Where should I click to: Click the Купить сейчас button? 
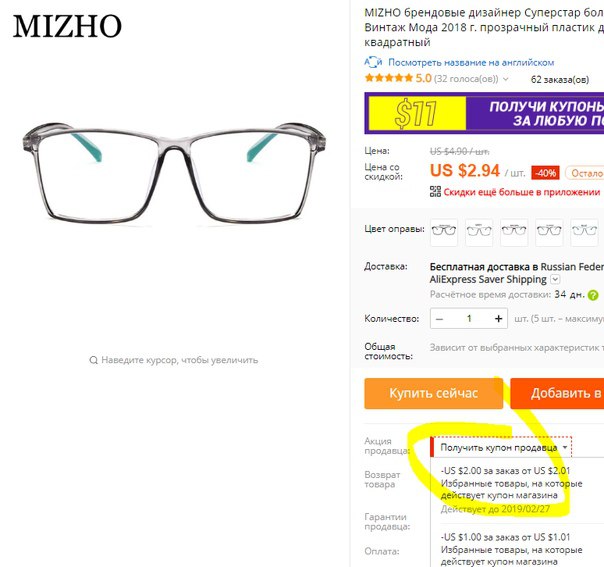click(434, 393)
